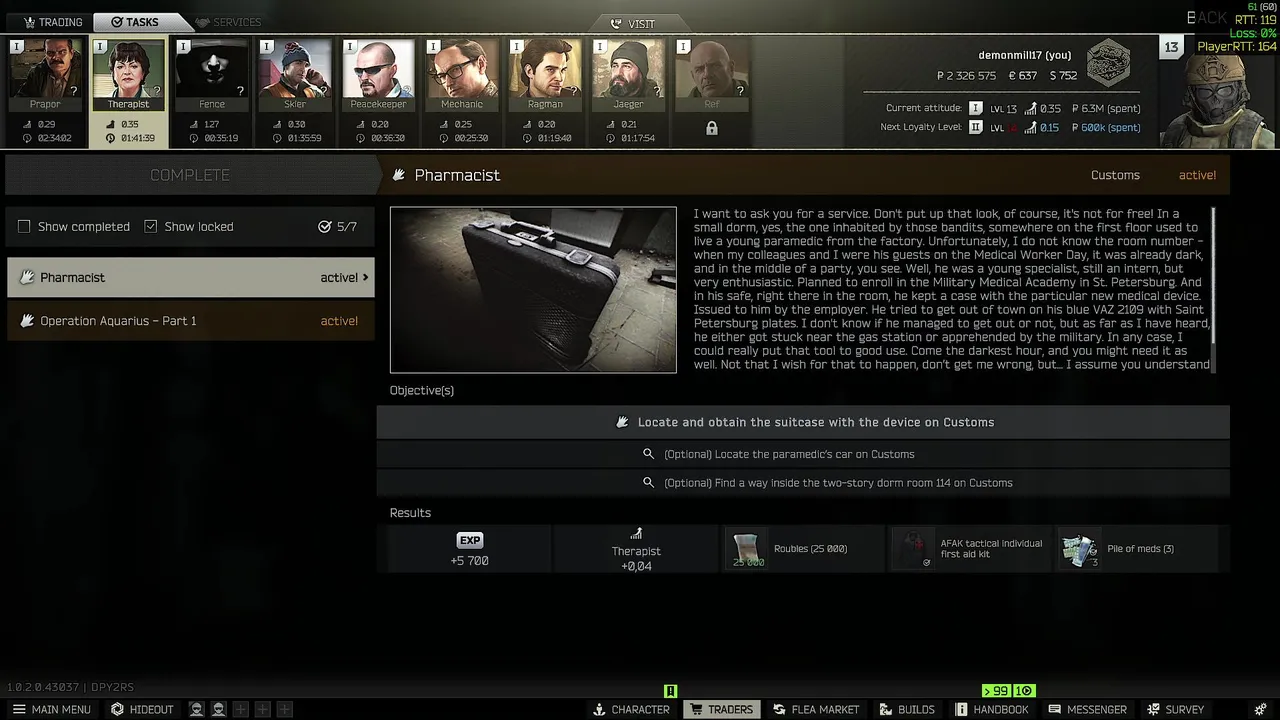
Task: Click the Next Loyalty Level label
Action: 919,127
